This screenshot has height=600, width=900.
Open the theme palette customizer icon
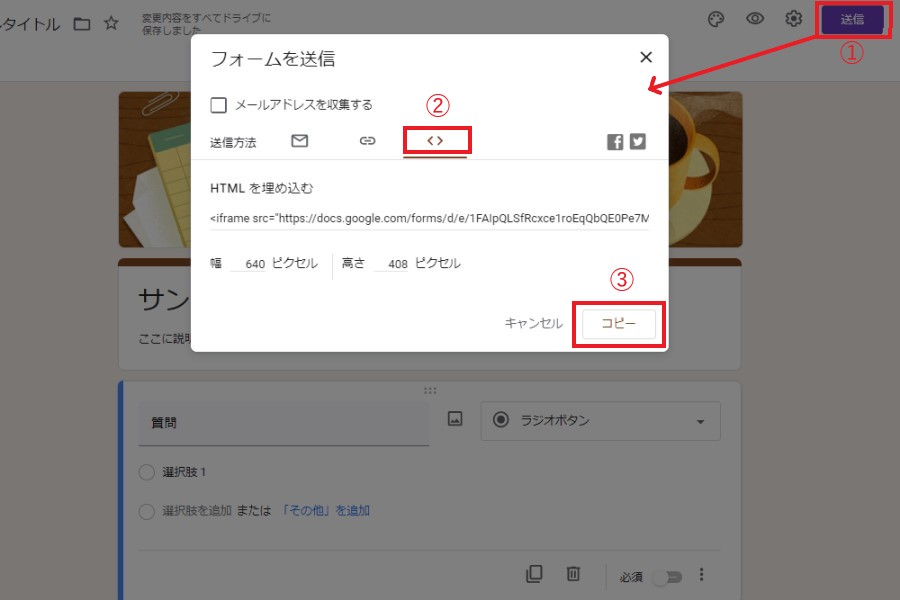pyautogui.click(x=715, y=20)
